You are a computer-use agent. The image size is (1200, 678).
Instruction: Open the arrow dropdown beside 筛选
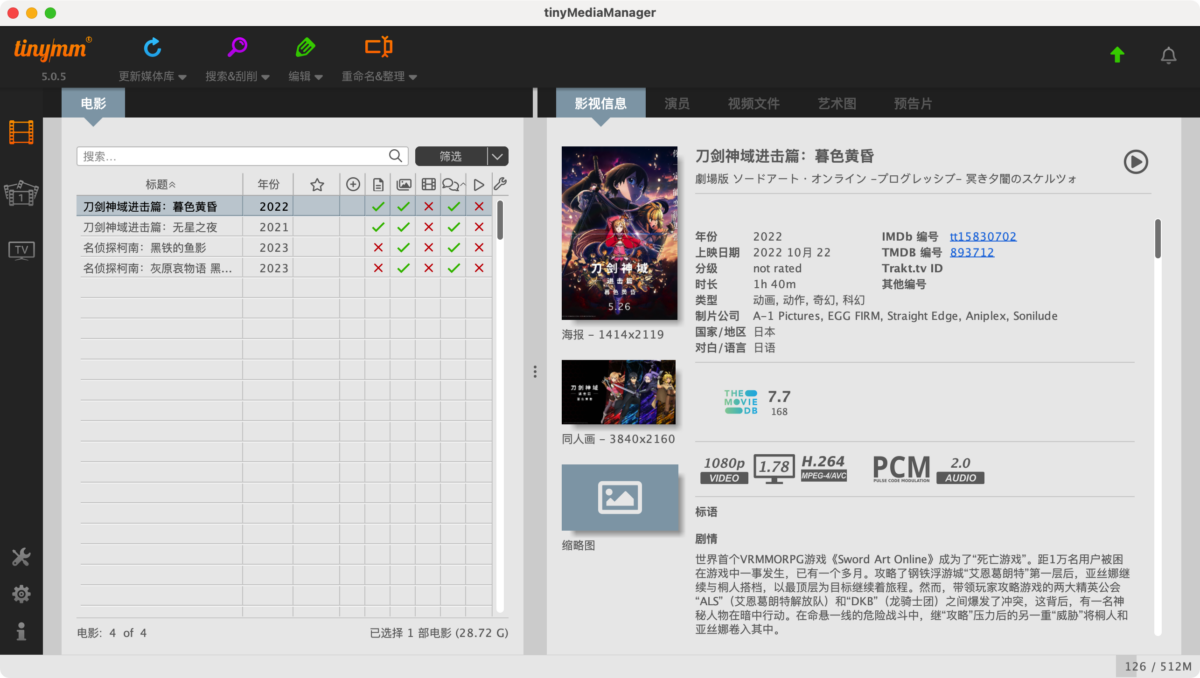click(498, 156)
